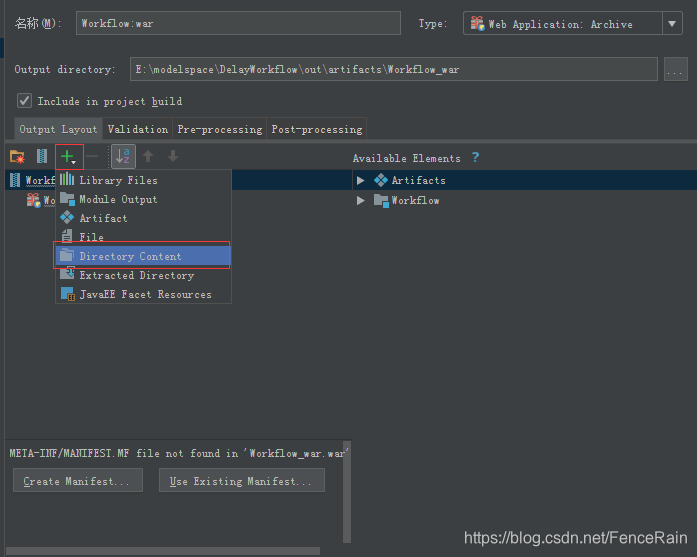The height and width of the screenshot is (557, 697).
Task: Expand the Artifacts node
Action: 361,180
